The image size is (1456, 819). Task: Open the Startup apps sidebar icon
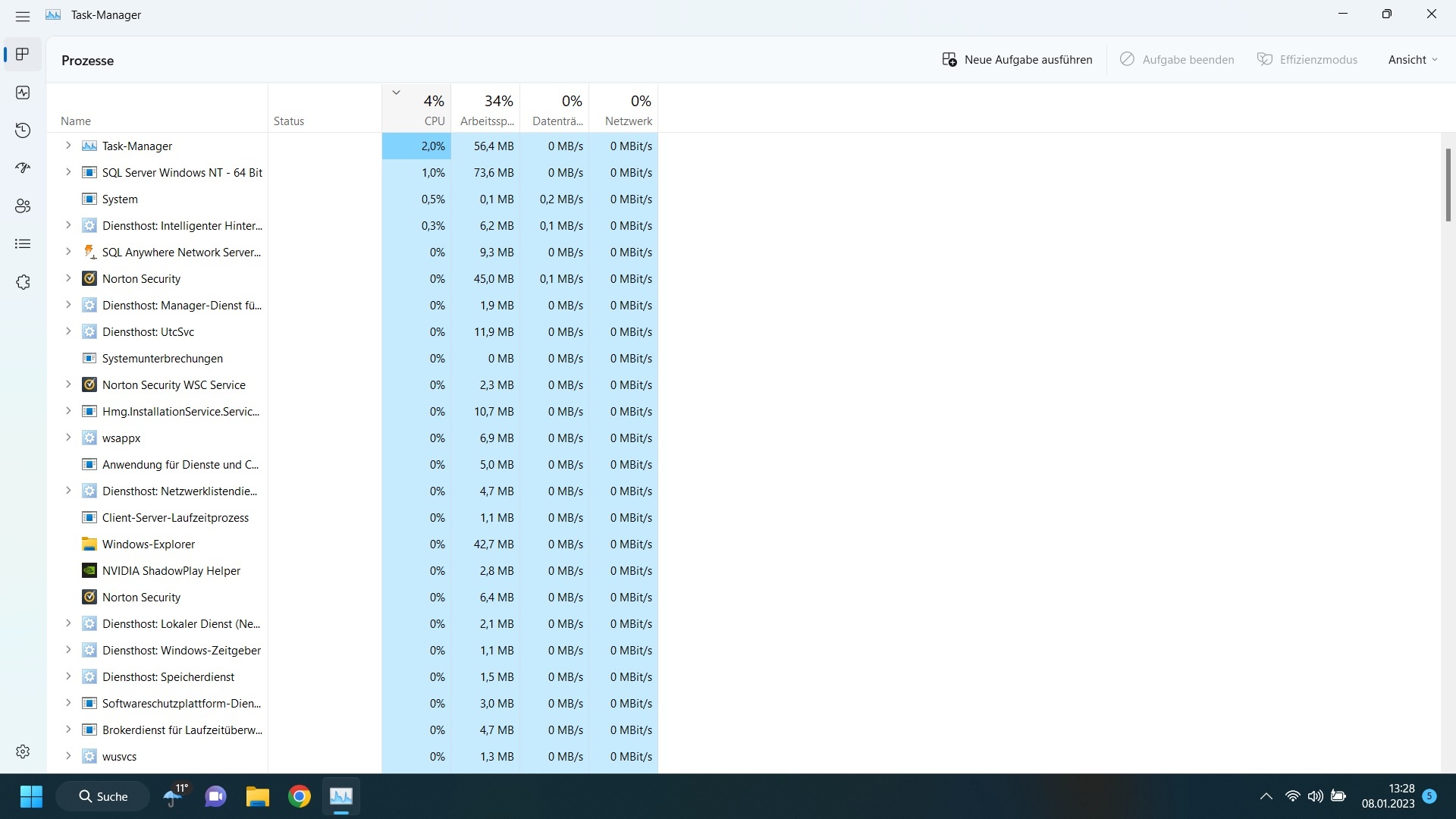point(23,168)
